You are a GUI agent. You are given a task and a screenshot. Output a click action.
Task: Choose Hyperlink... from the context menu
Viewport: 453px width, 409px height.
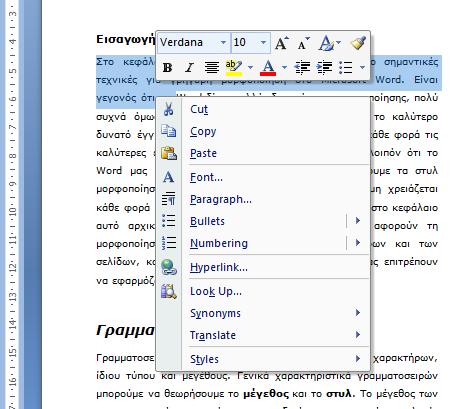263,267
